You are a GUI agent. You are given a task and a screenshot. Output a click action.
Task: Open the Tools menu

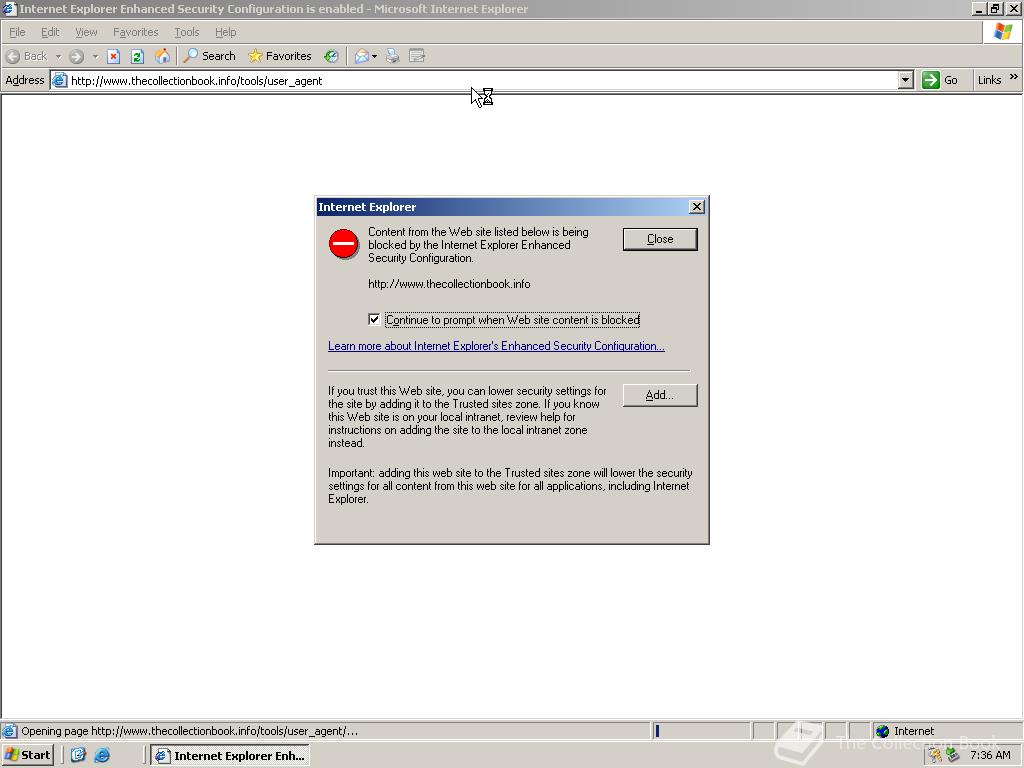coord(187,32)
